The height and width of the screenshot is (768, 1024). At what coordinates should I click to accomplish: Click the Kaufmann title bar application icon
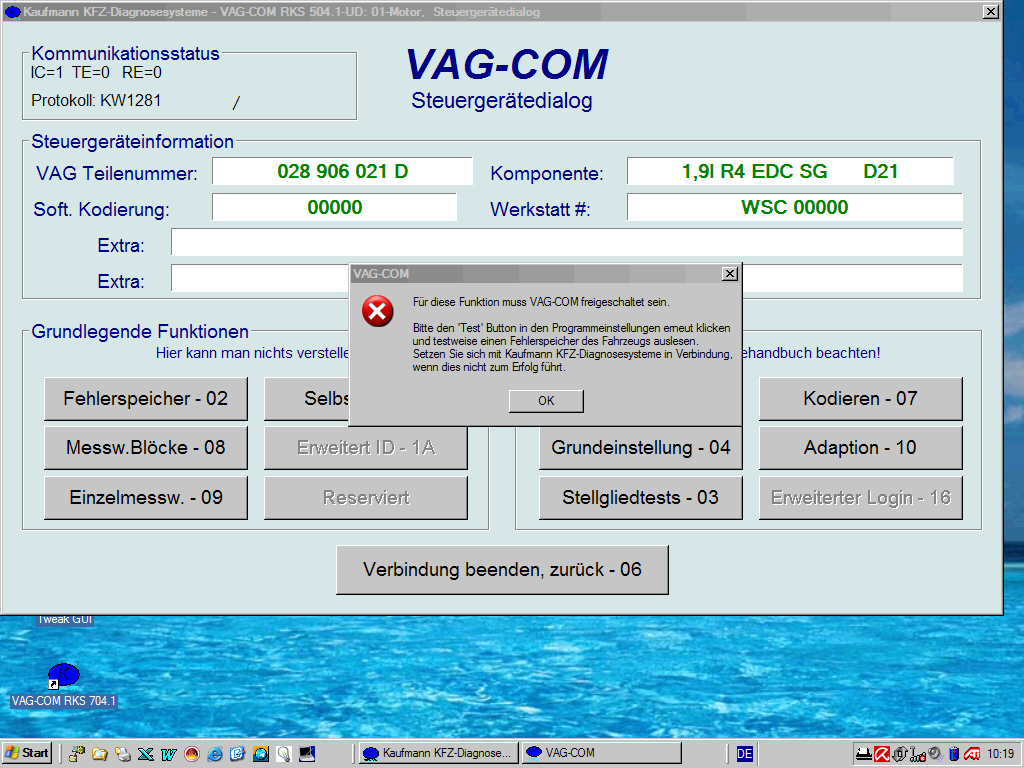click(12, 12)
